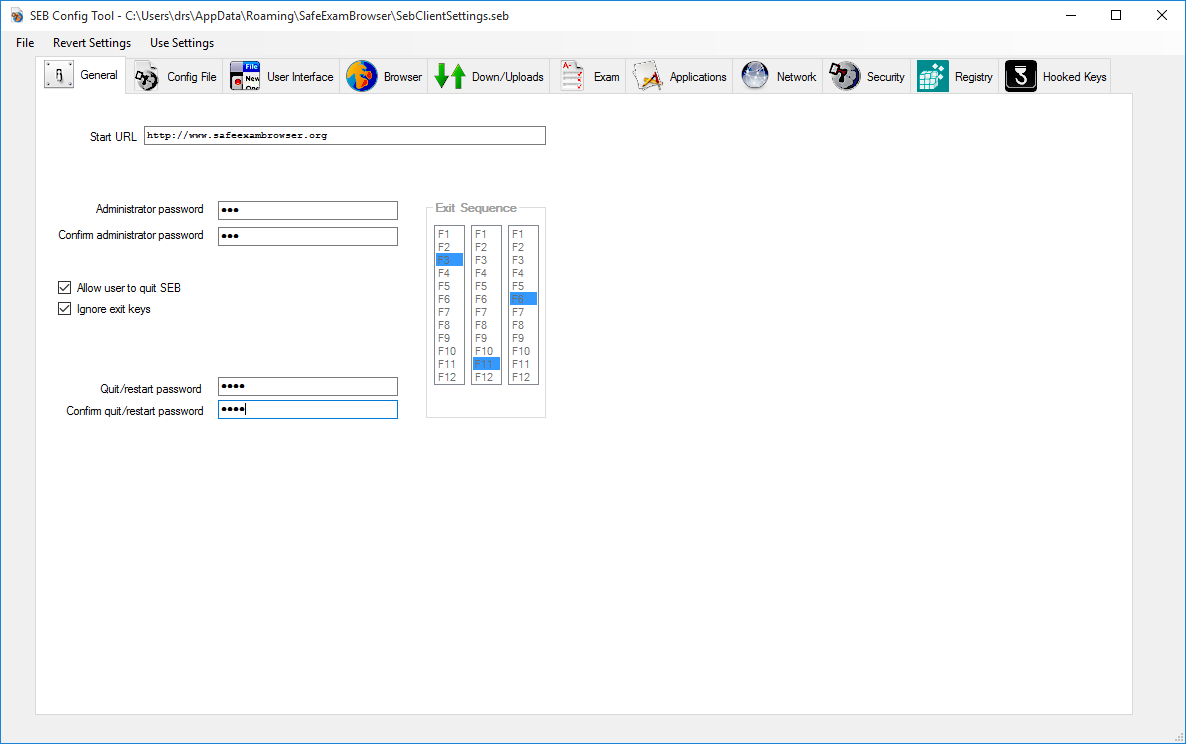Focus the Administrator password field

[x=308, y=210]
